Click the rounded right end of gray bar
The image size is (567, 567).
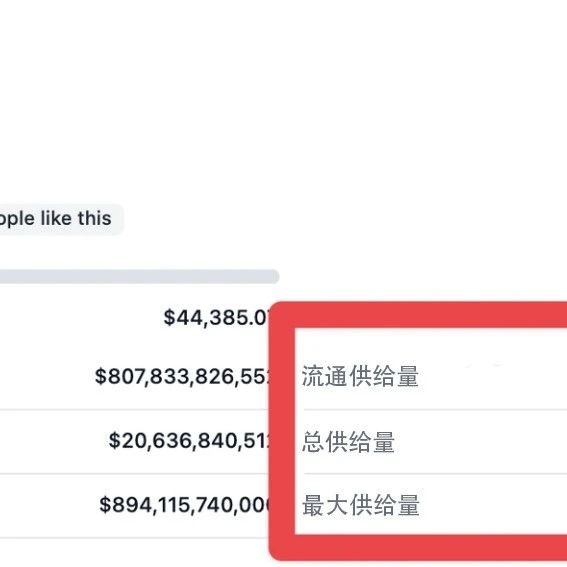tap(274, 277)
